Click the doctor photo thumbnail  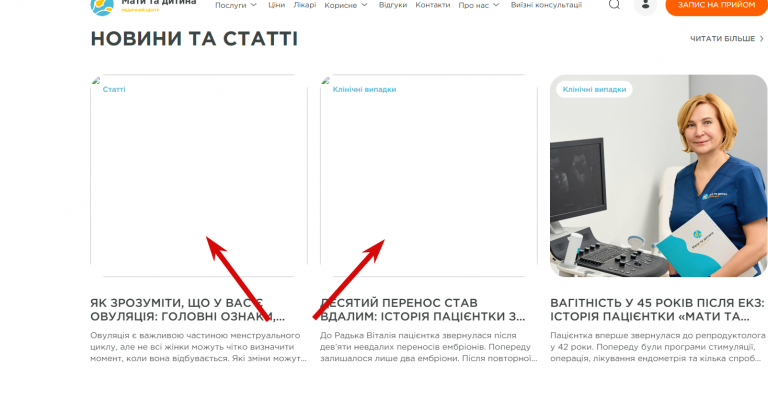[658, 176]
